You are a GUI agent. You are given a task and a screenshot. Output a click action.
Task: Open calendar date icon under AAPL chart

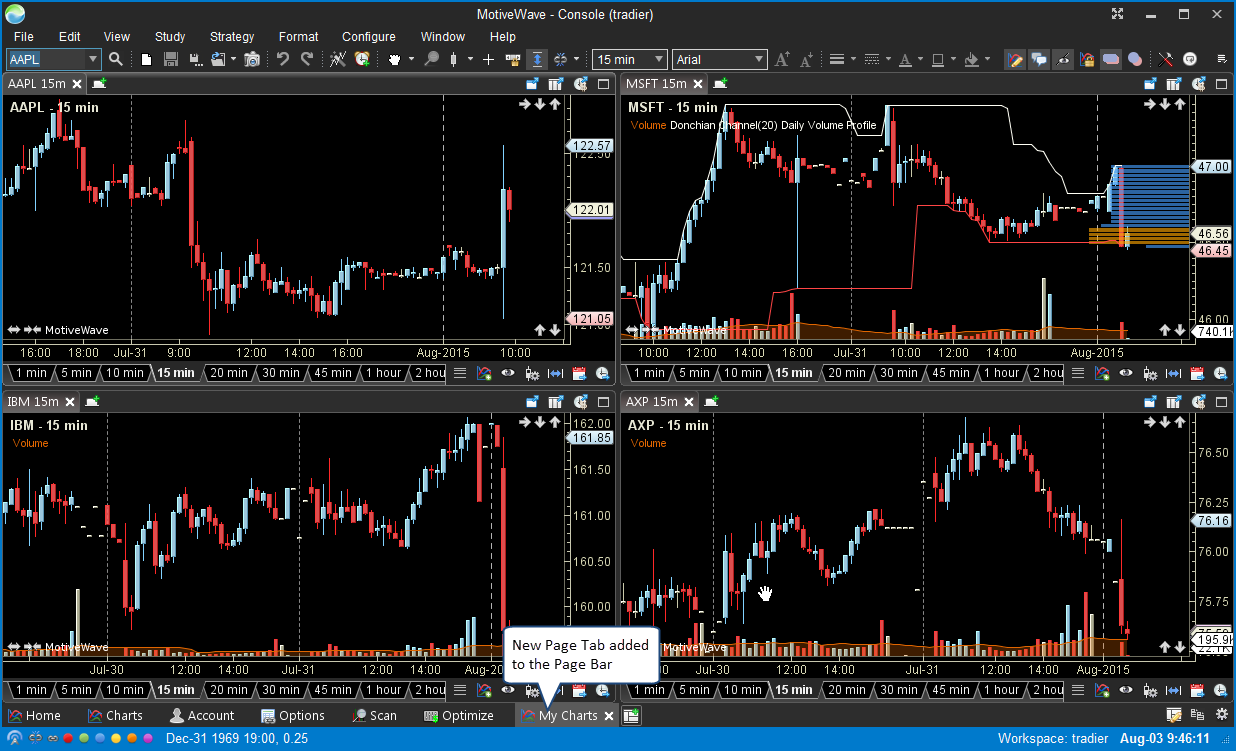[578, 373]
